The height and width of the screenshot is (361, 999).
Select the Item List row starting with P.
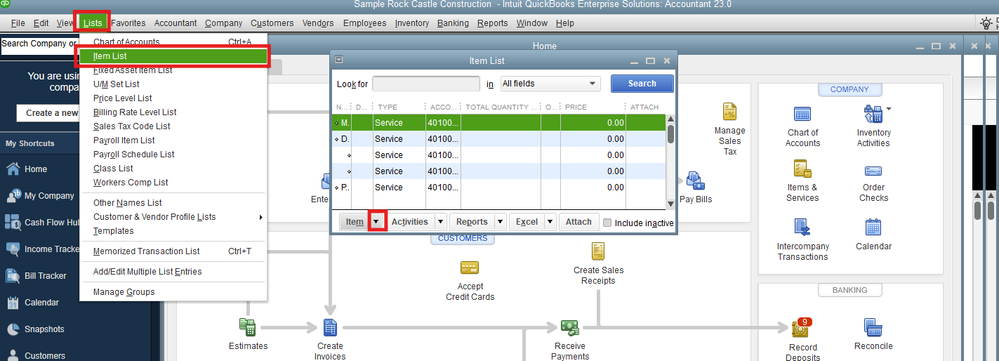pos(499,188)
